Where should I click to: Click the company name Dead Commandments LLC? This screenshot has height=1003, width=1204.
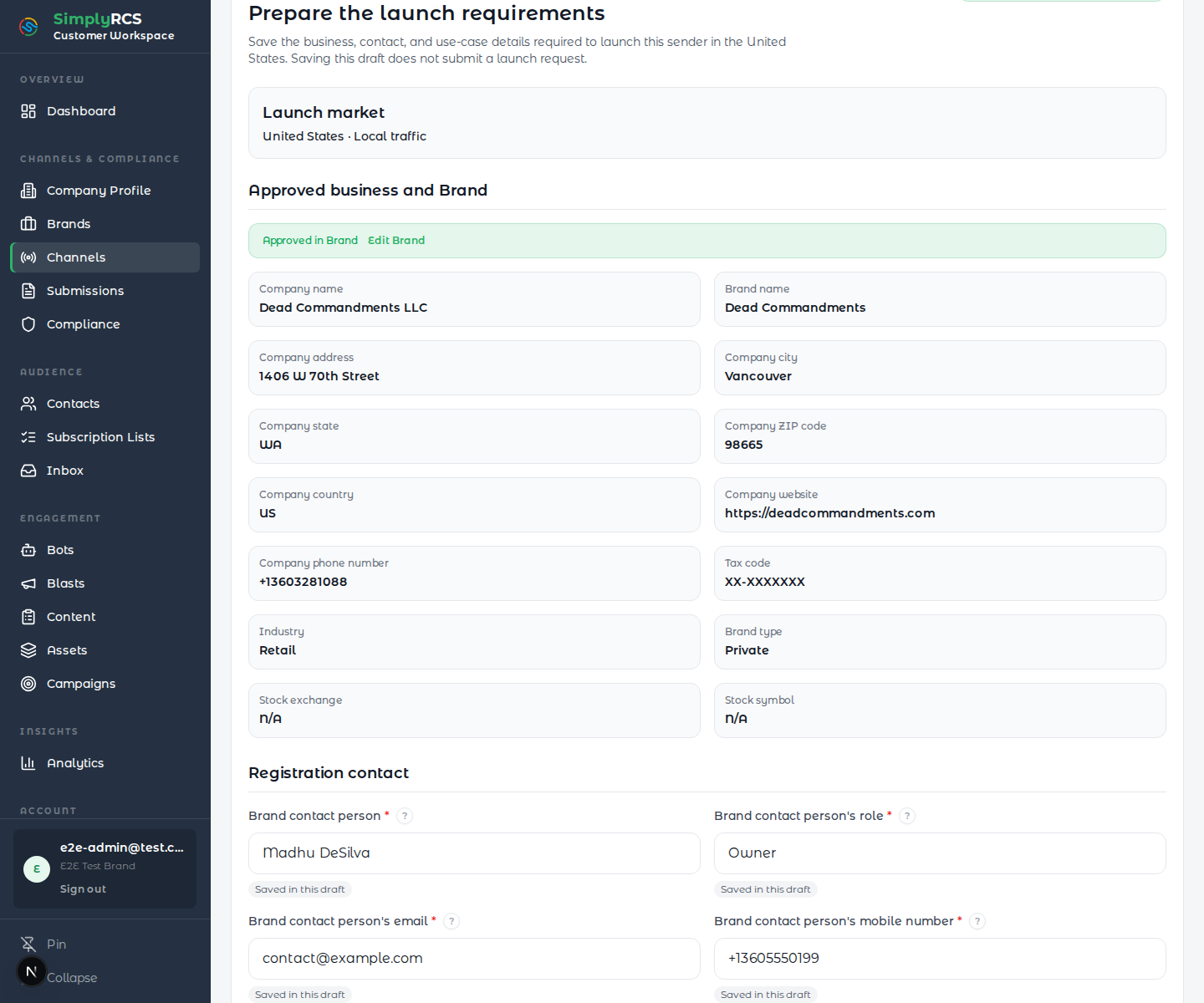[x=343, y=308]
